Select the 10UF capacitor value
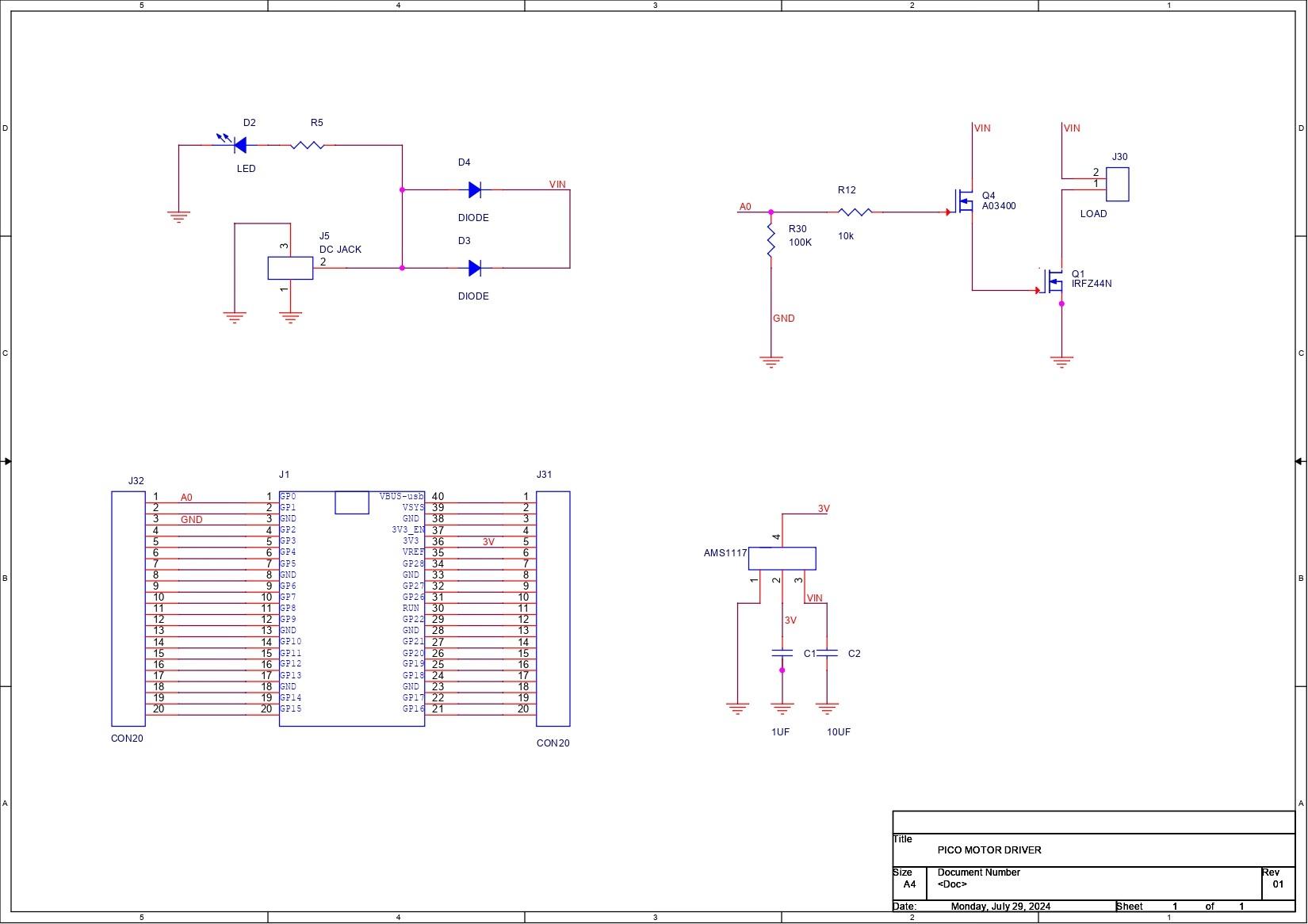The image size is (1308, 924). (839, 732)
